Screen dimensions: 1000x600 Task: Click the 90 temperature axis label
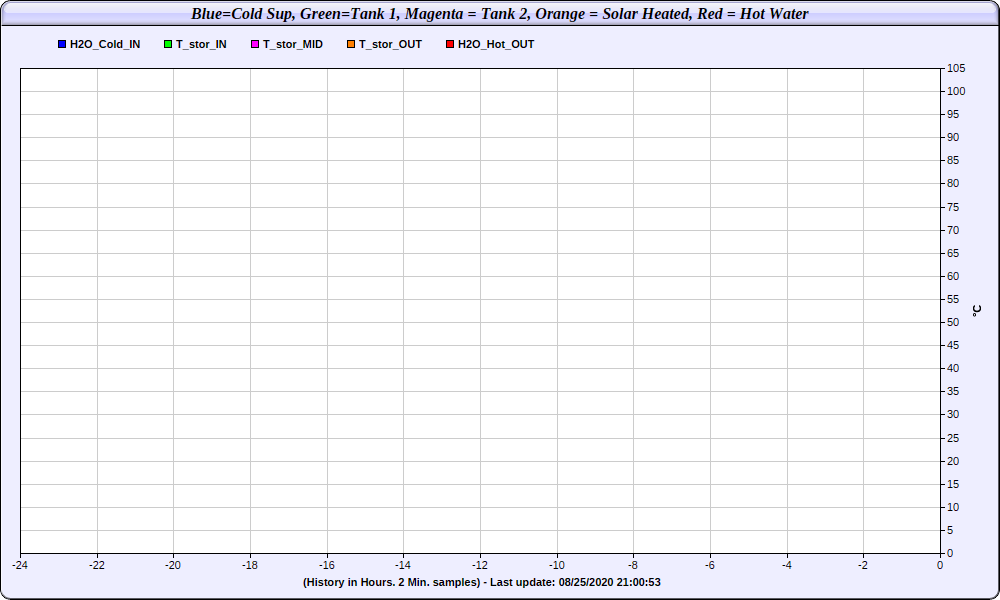click(x=953, y=137)
